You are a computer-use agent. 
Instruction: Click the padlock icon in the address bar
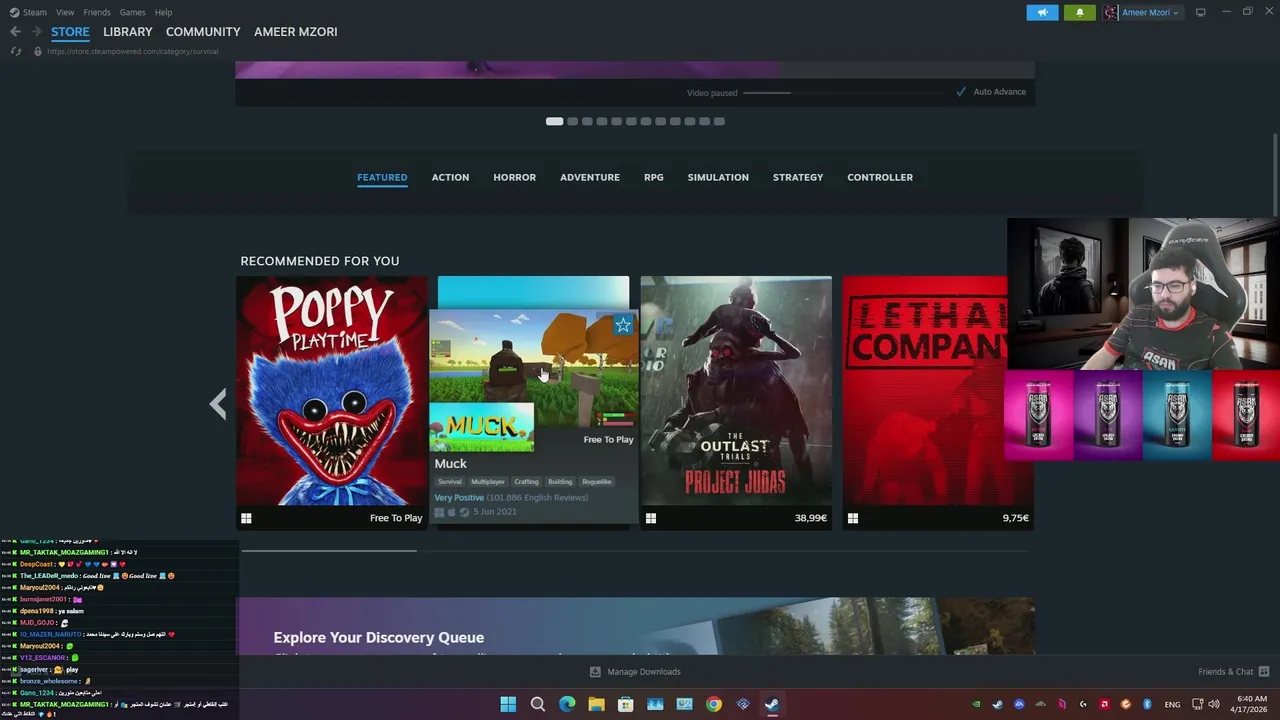point(38,51)
